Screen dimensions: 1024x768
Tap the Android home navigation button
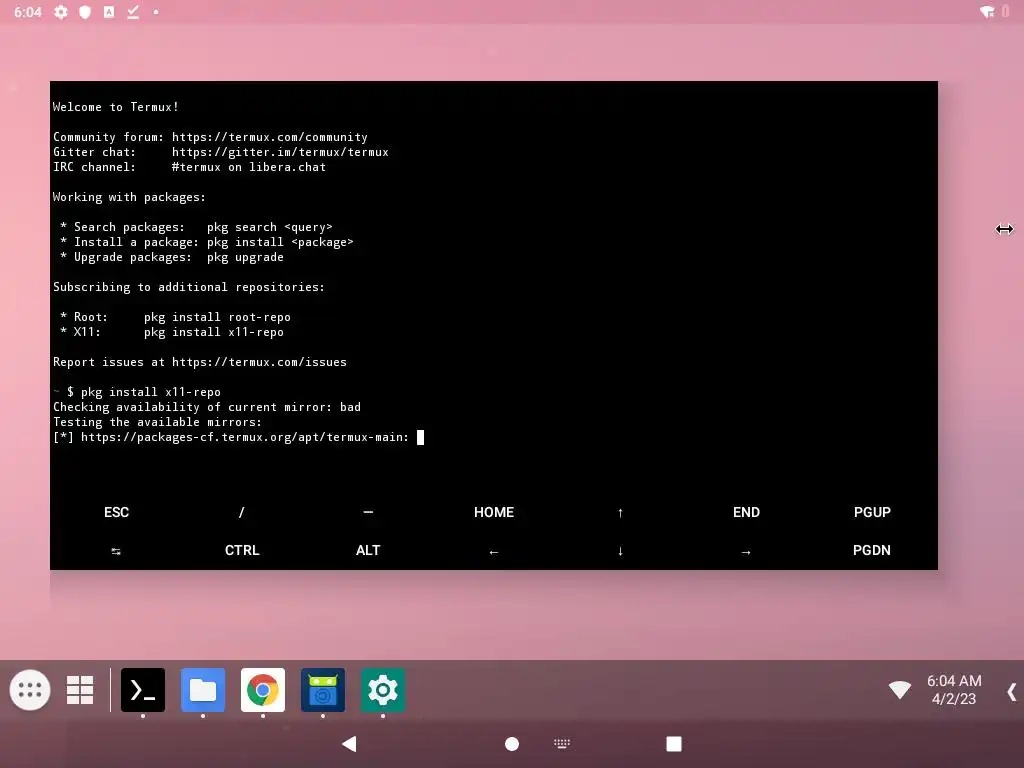512,744
